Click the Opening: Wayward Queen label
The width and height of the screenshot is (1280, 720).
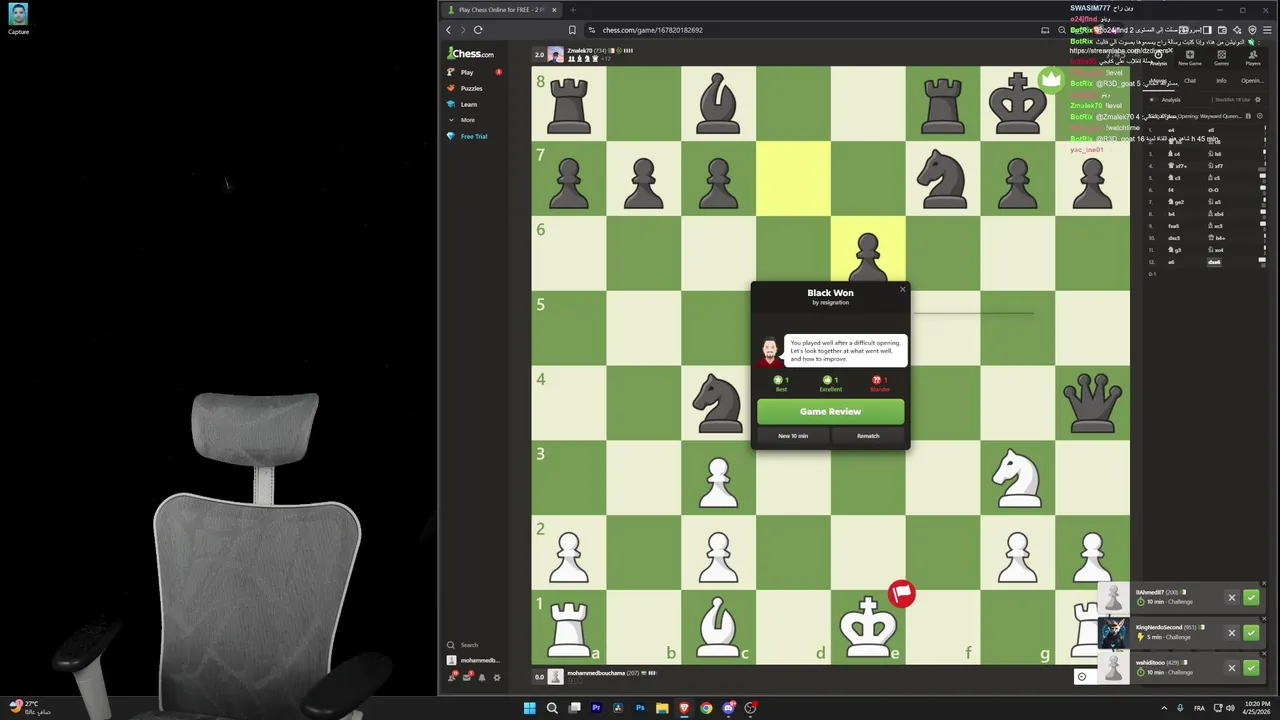[1210, 116]
